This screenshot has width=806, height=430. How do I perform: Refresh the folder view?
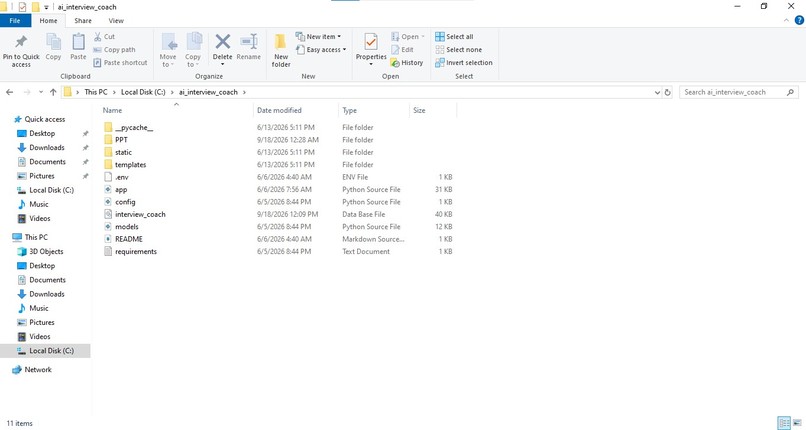click(668, 92)
